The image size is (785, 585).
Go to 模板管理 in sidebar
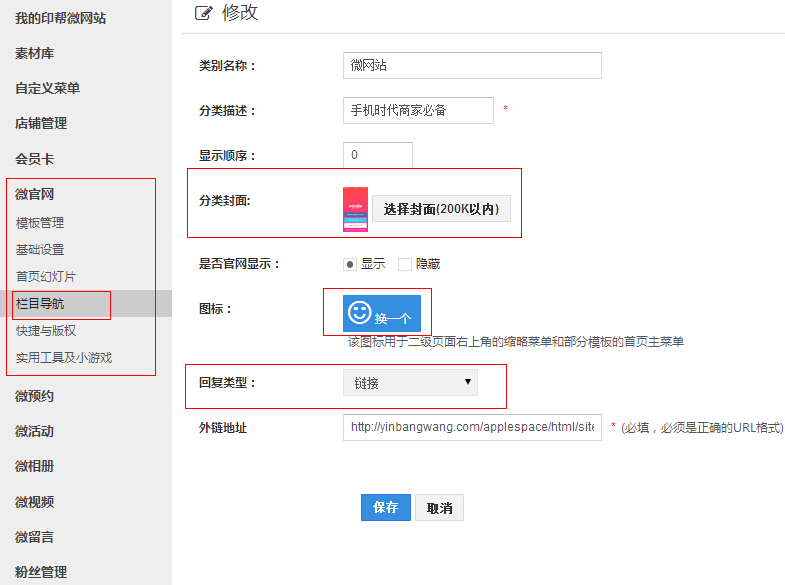point(40,223)
